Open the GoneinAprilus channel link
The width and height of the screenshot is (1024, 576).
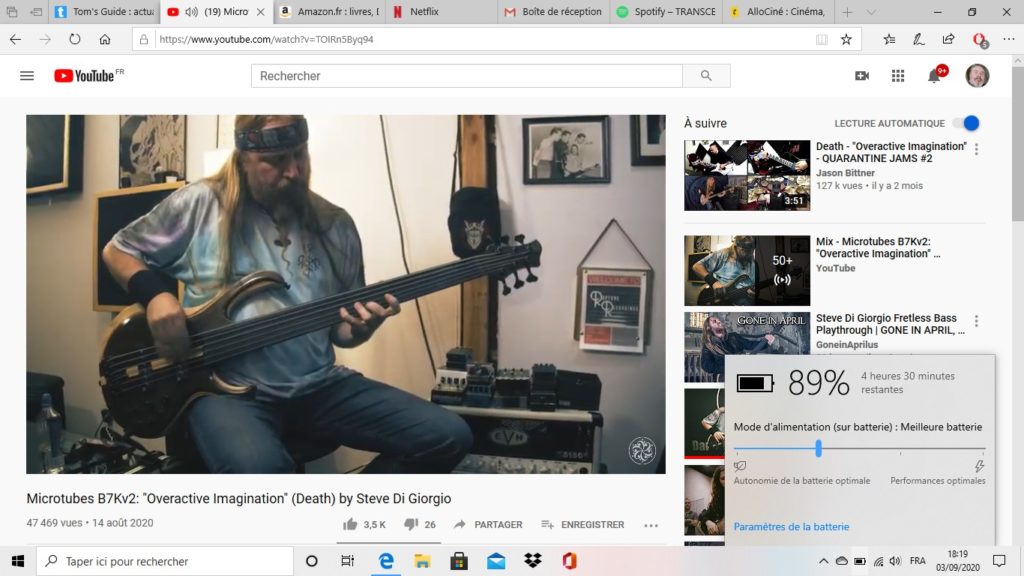(847, 345)
